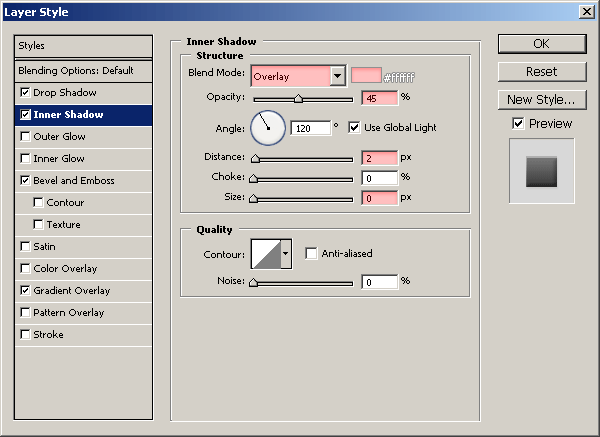Open the Outer Glow settings label

pyautogui.click(x=59, y=137)
